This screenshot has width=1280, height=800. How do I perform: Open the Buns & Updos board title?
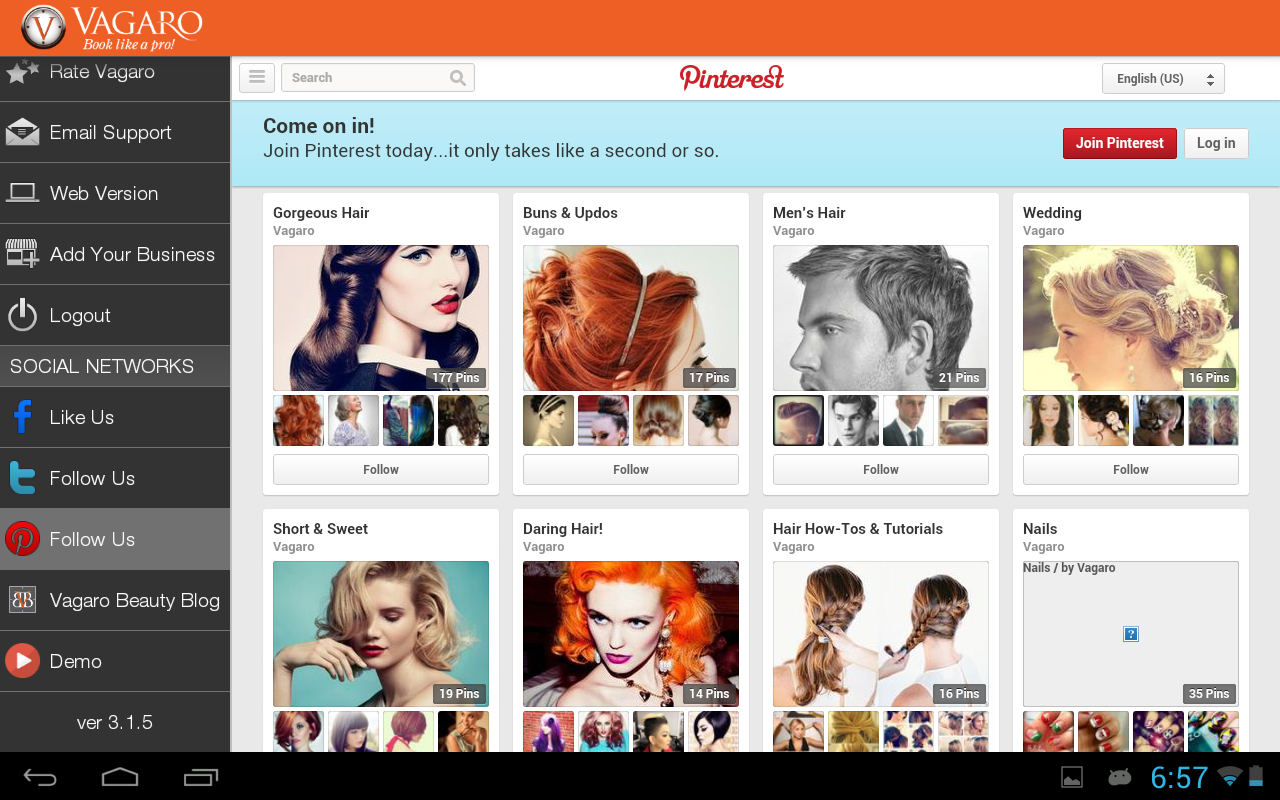(570, 213)
